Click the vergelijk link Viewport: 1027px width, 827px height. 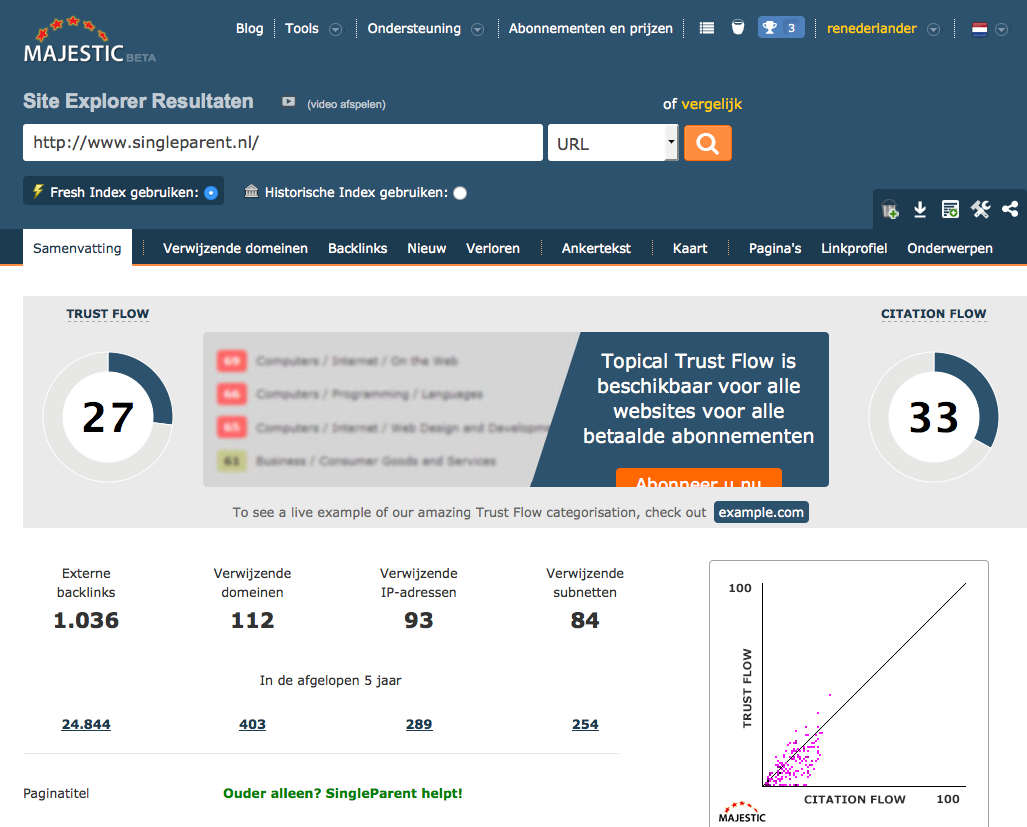coord(712,104)
